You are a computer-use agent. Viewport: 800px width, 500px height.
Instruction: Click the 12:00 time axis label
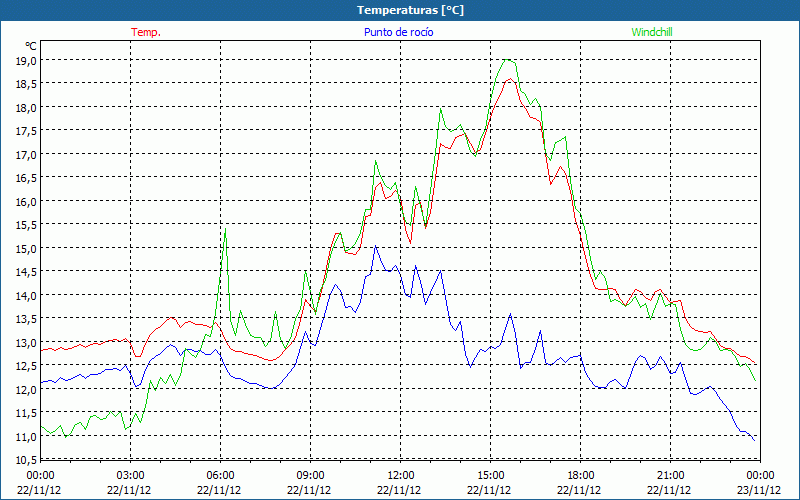tap(401, 476)
